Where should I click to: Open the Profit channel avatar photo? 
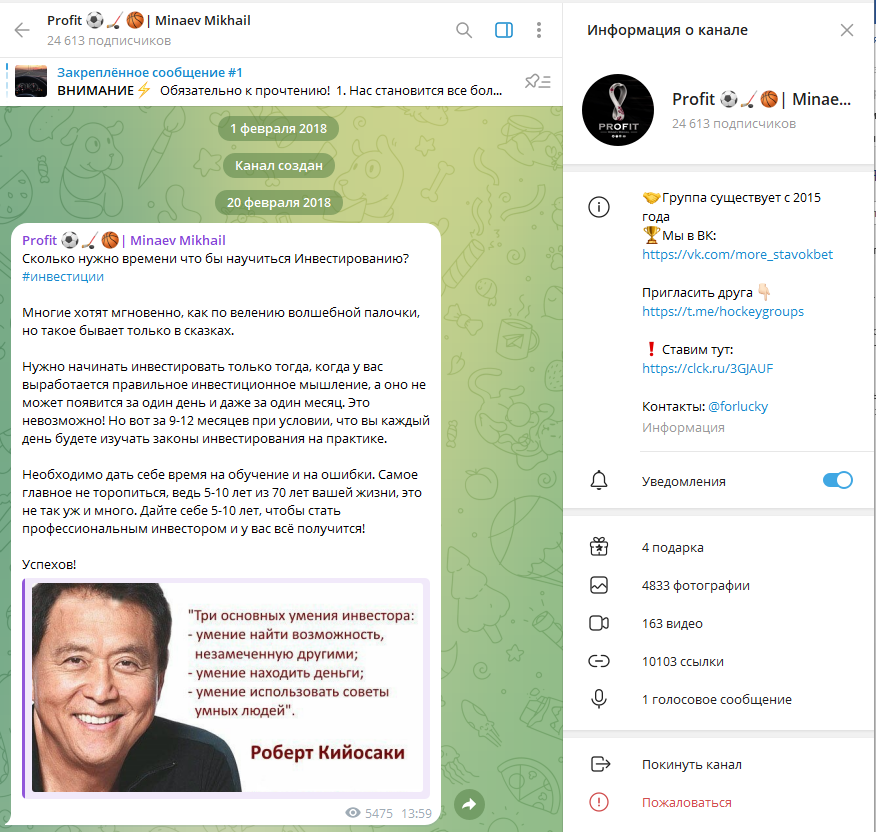618,110
